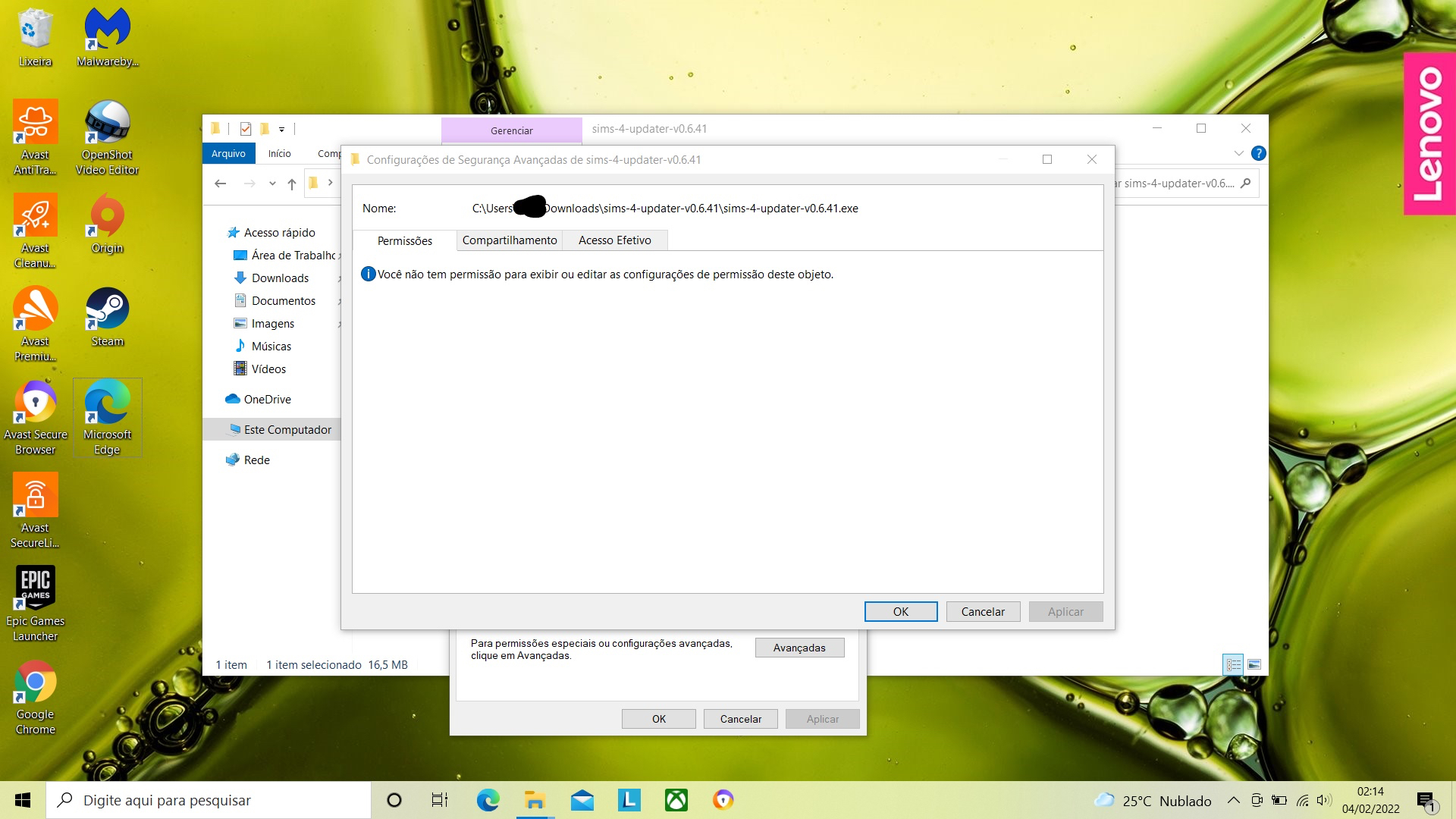The width and height of the screenshot is (1456, 819).
Task: Select Este Computador in sidebar
Action: click(x=288, y=429)
